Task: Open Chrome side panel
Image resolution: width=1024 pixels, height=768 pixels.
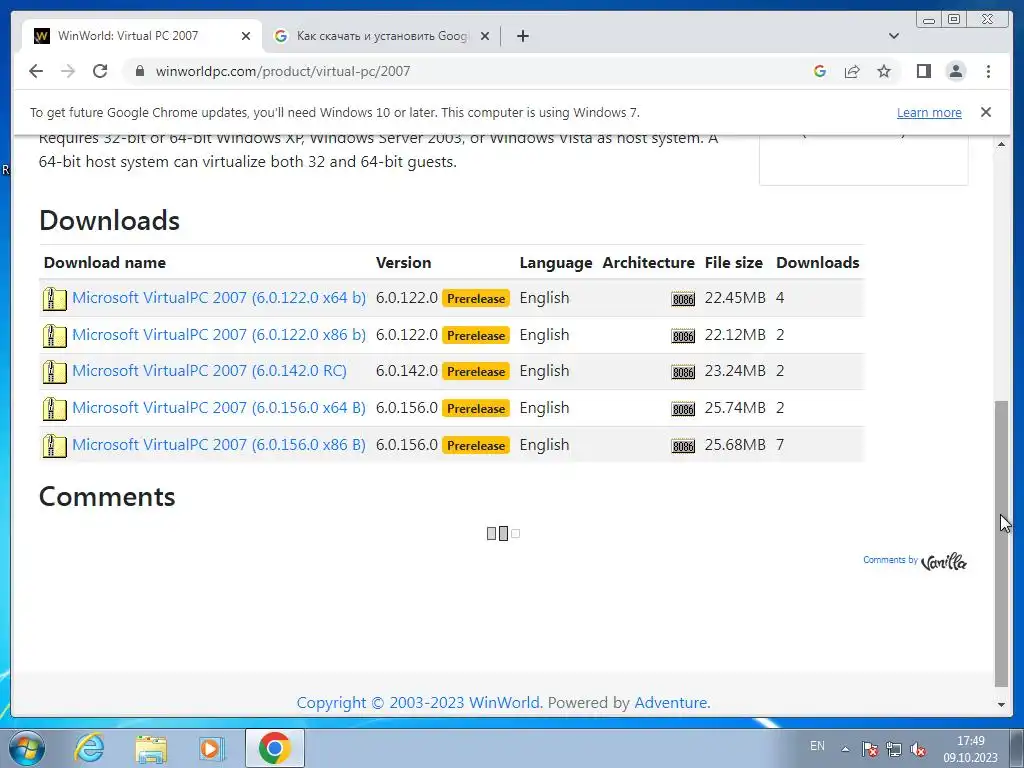Action: tap(923, 71)
